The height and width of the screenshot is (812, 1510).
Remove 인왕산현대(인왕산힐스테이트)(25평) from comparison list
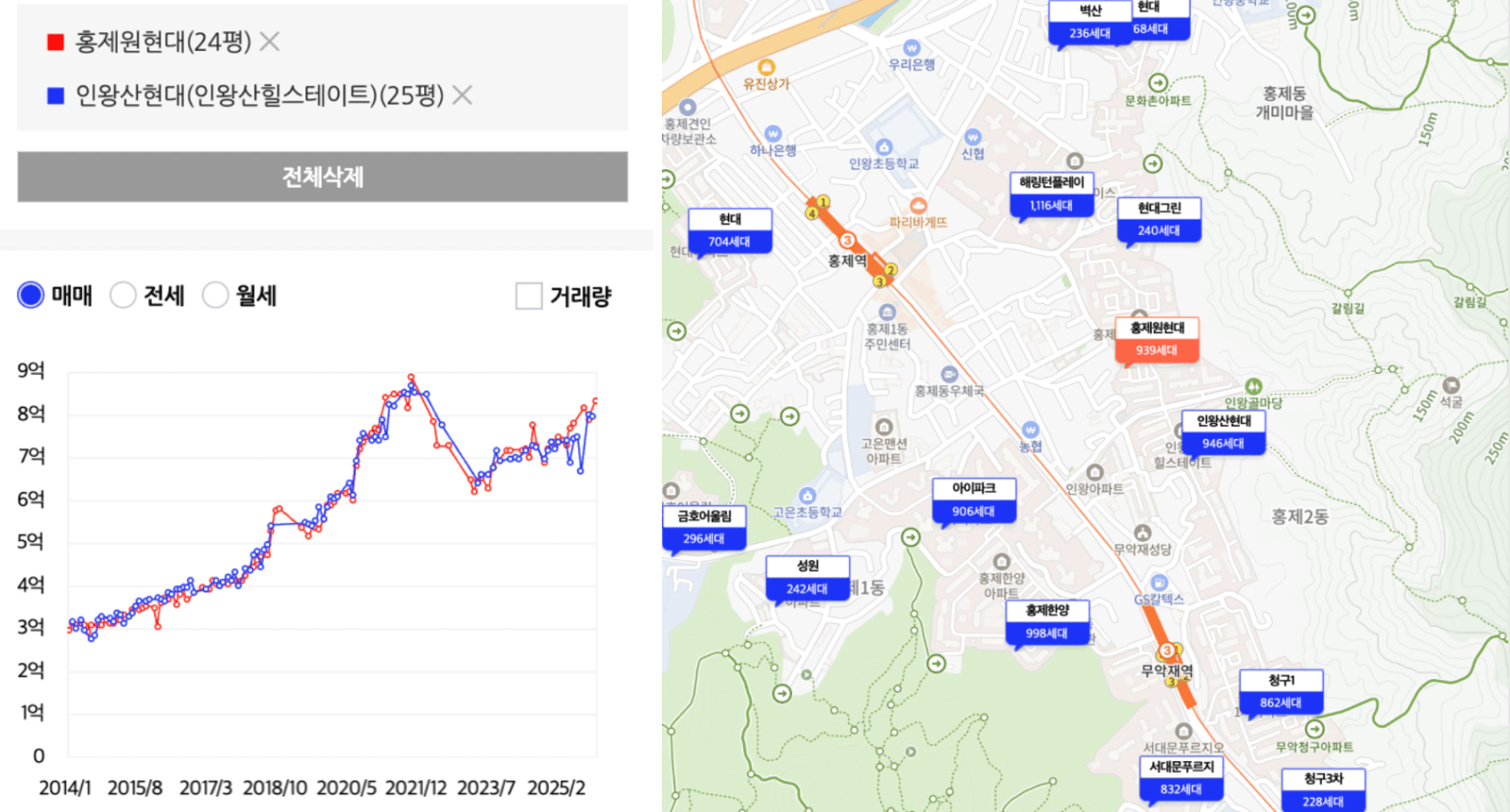[x=461, y=95]
